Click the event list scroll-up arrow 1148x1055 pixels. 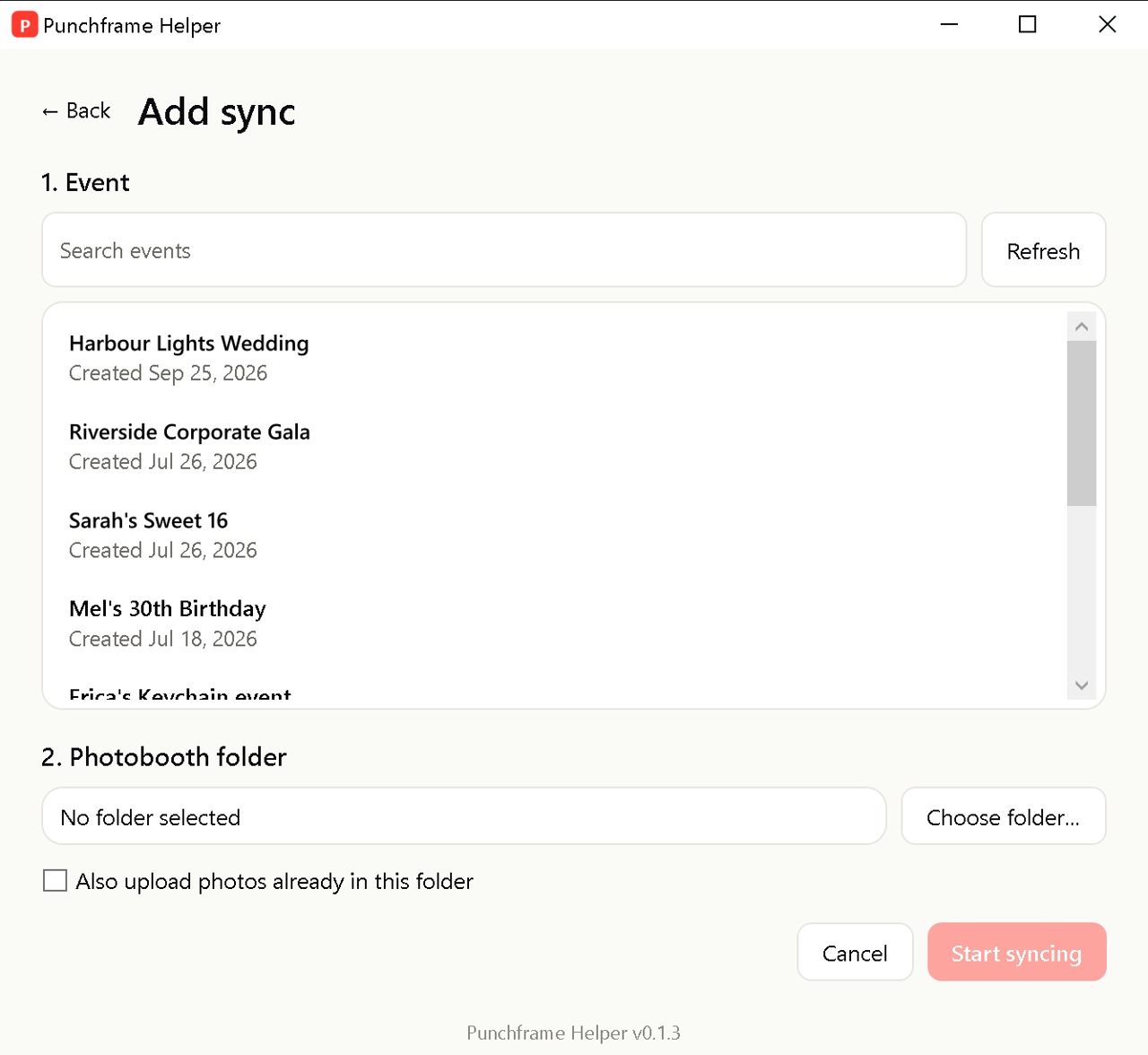1082,327
